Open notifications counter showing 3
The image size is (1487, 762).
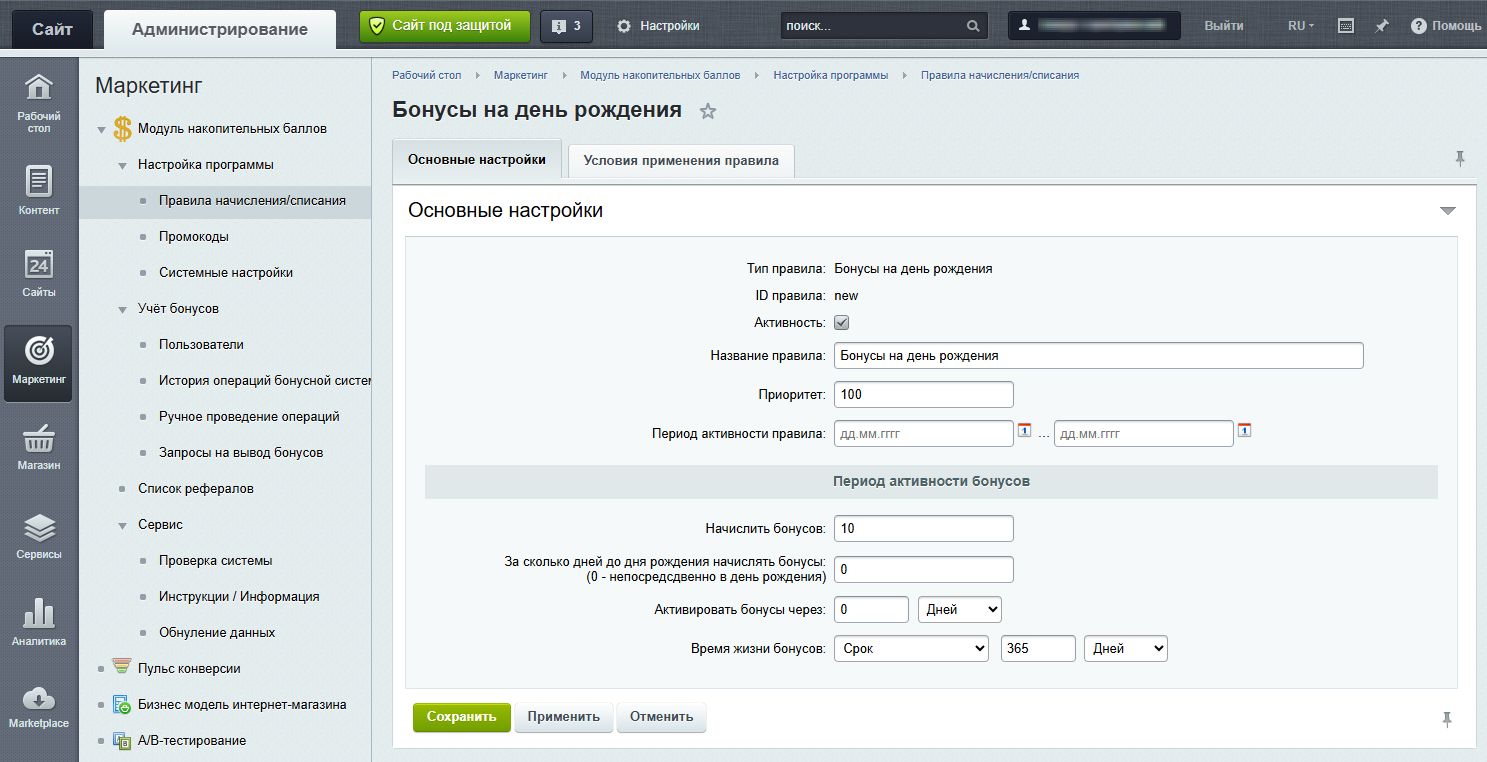tap(566, 26)
